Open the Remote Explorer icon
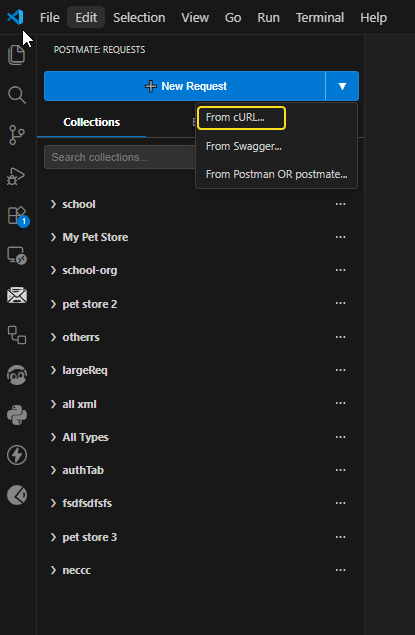 click(17, 256)
